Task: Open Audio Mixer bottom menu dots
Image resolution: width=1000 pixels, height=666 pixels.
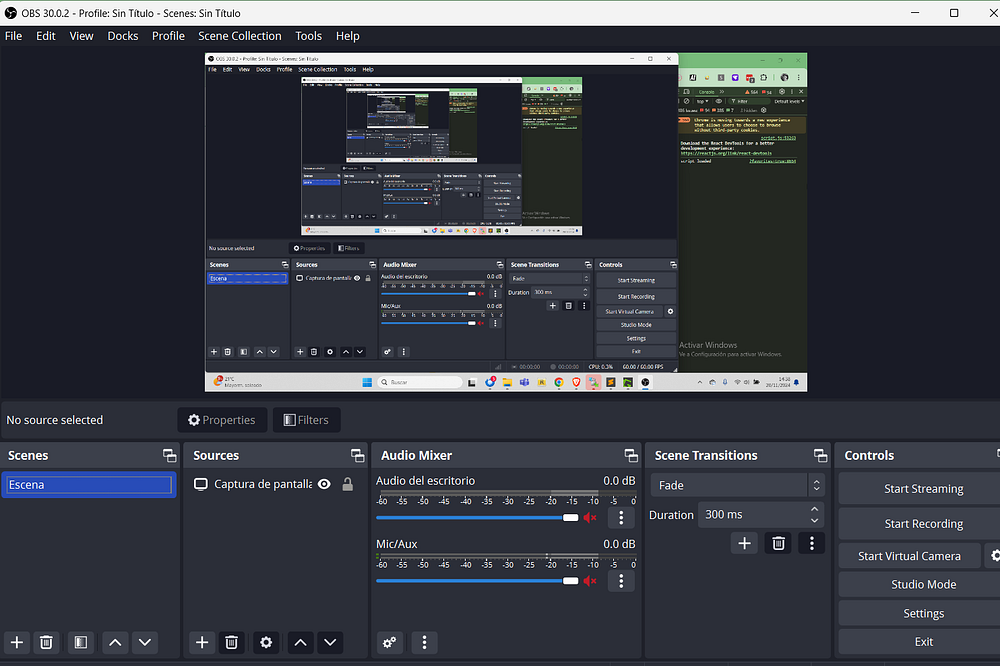Action: click(424, 642)
